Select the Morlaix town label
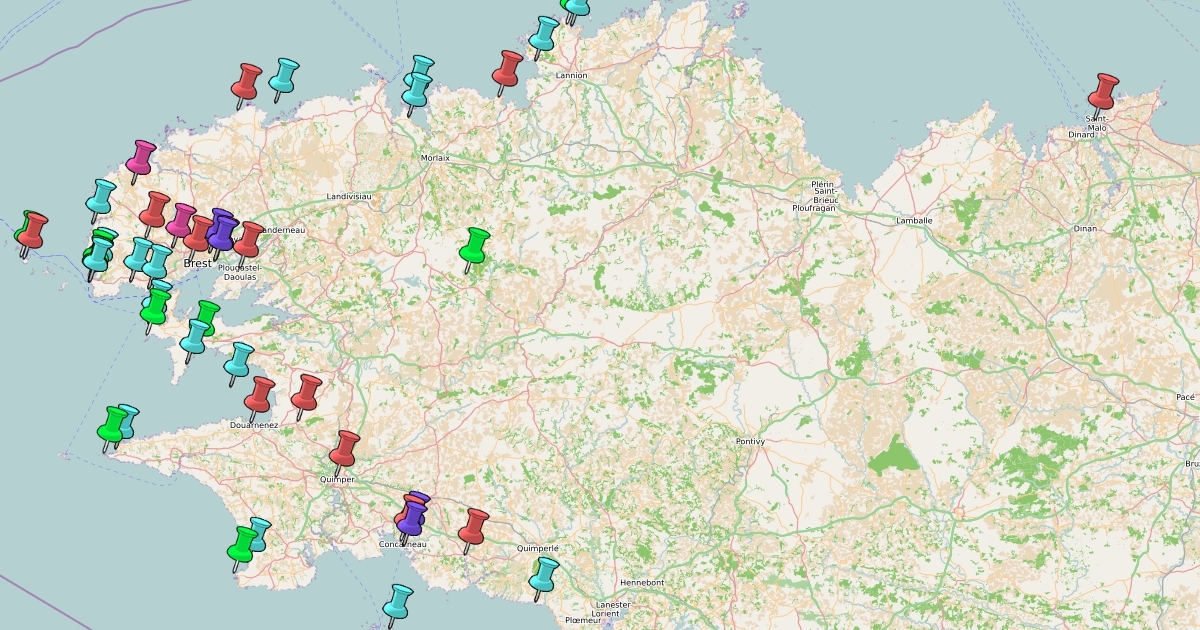Viewport: 1200px width, 630px height. click(x=435, y=158)
